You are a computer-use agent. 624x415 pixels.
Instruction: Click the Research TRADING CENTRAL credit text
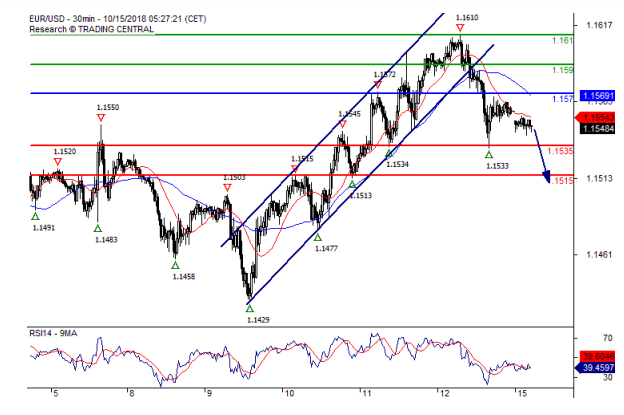tap(92, 29)
